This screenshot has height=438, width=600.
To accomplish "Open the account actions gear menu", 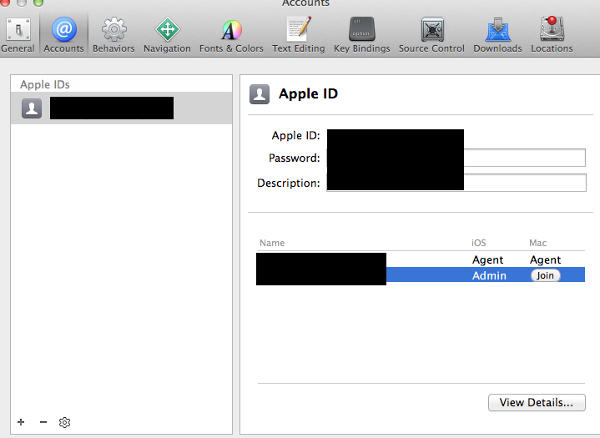I will coord(64,422).
